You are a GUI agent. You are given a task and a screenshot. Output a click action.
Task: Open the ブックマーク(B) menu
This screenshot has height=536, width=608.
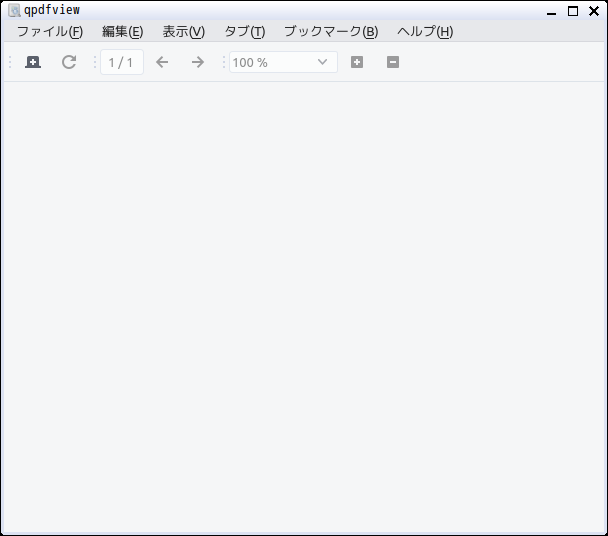coord(331,31)
